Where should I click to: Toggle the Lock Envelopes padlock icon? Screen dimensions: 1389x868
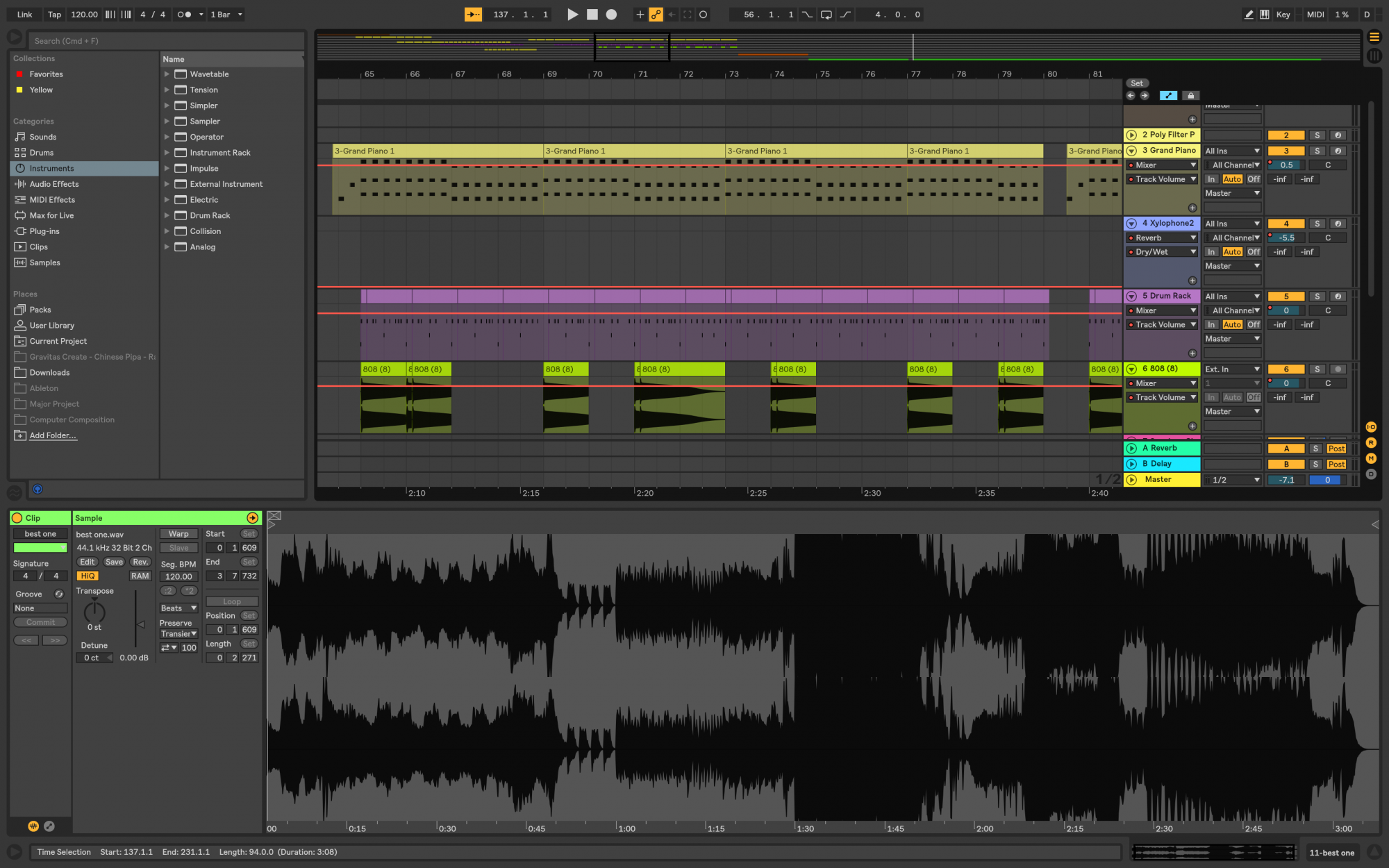[x=1190, y=95]
